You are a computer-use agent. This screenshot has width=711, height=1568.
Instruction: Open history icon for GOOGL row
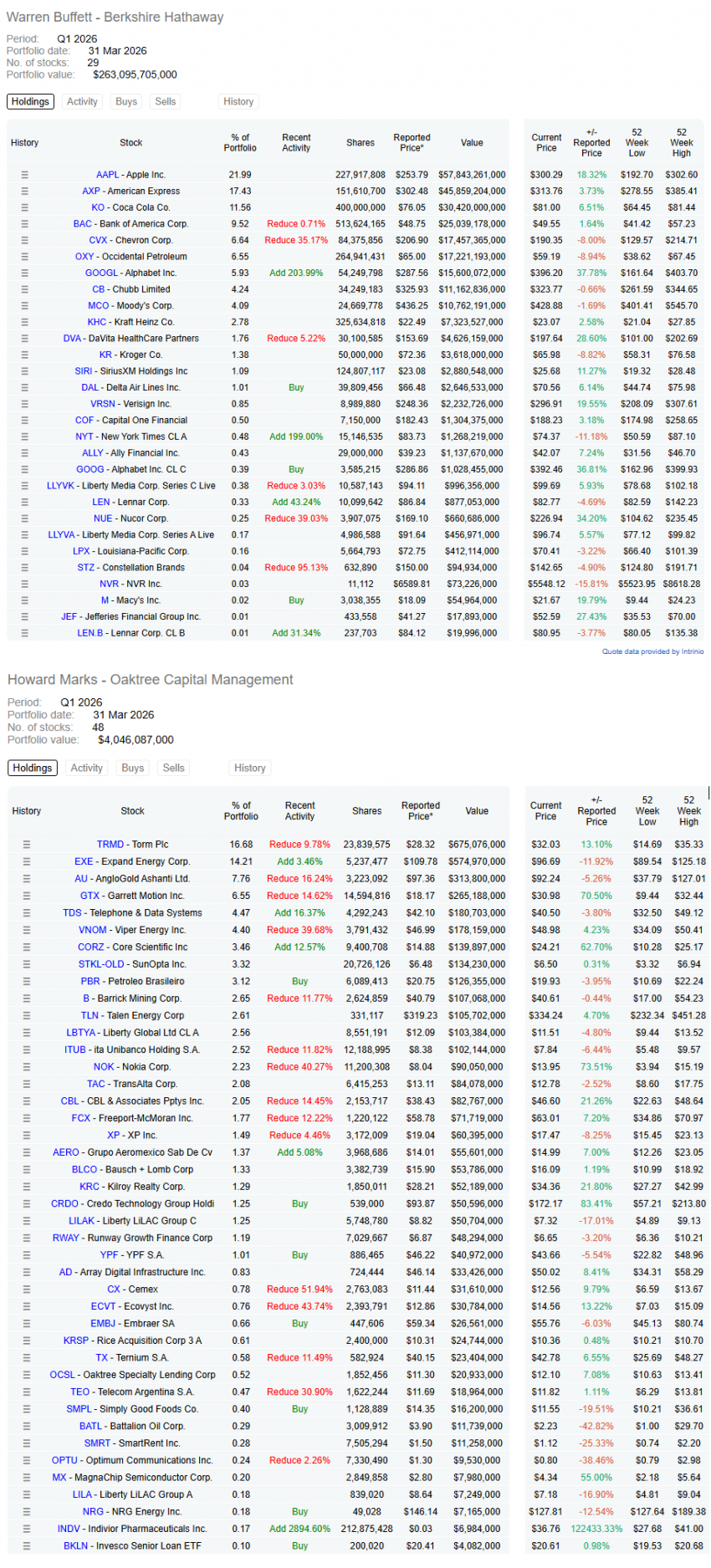tap(25, 273)
